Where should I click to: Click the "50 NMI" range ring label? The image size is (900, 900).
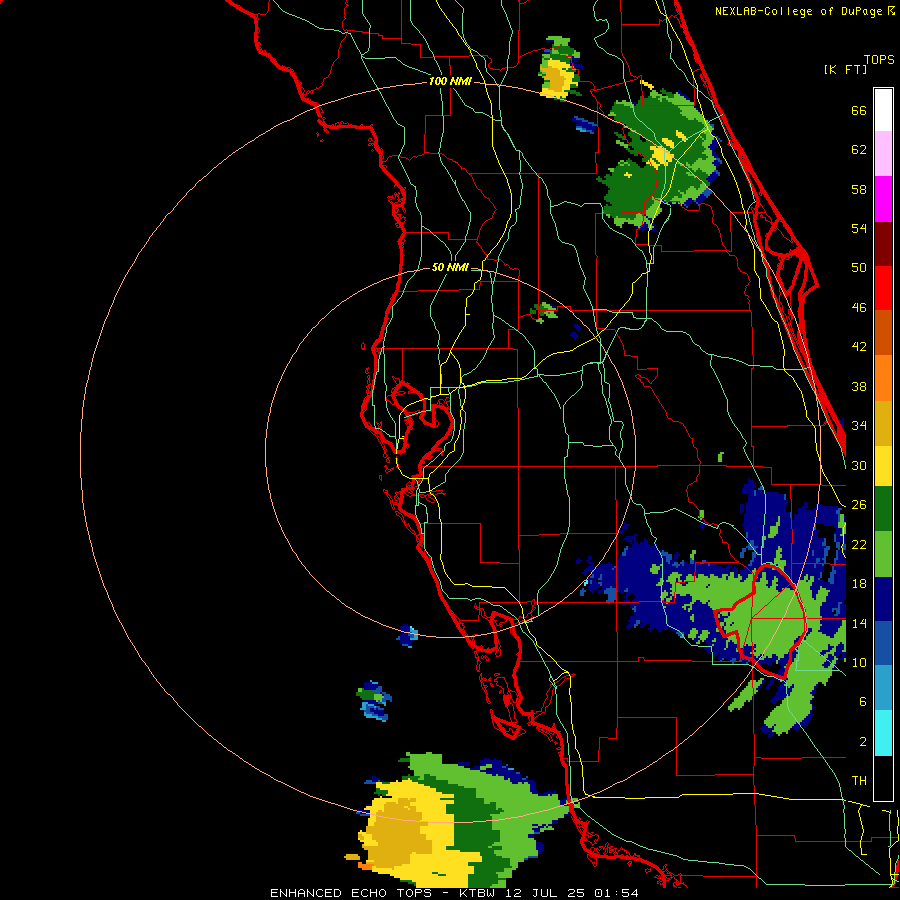coord(450,267)
